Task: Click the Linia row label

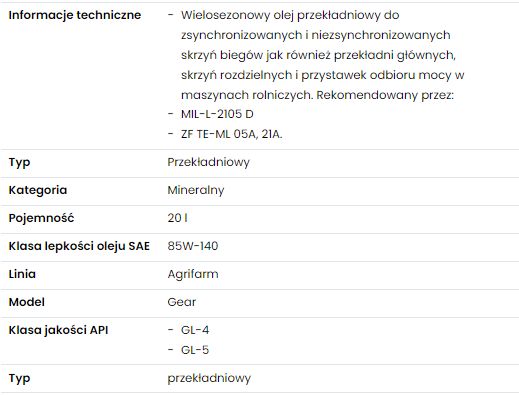Action: click(22, 274)
